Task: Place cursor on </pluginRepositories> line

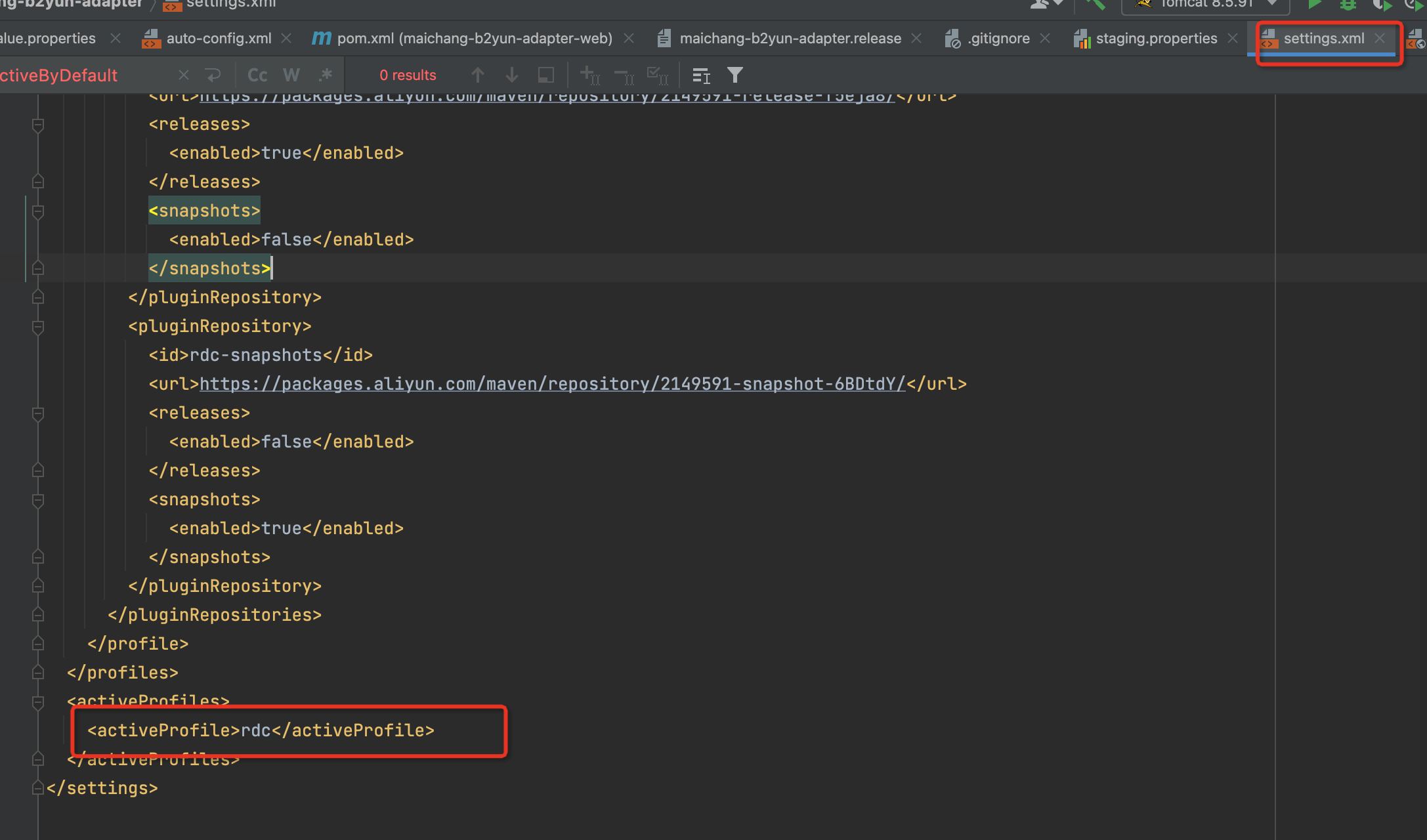Action: [x=215, y=615]
